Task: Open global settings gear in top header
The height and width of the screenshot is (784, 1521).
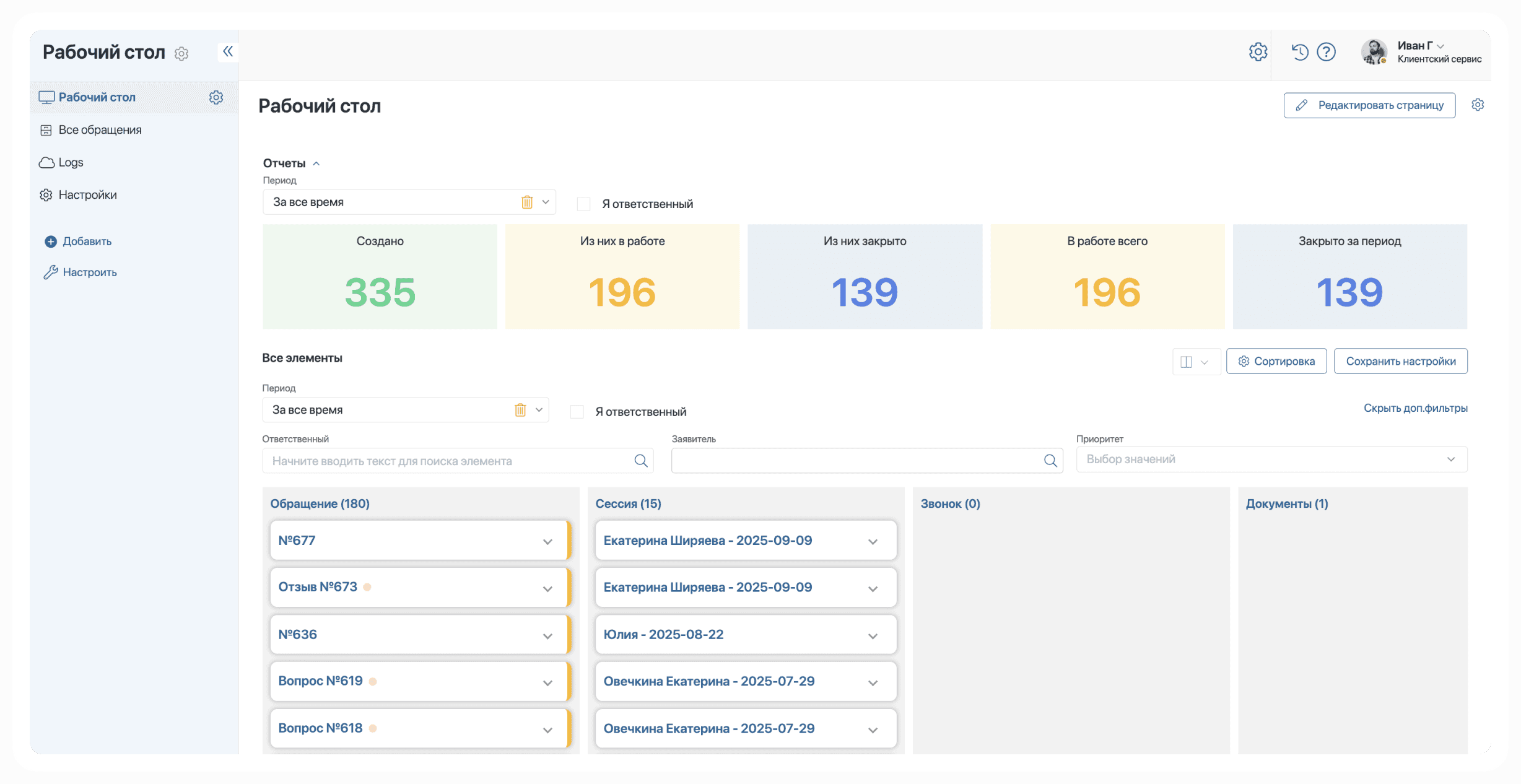Action: point(1258,52)
